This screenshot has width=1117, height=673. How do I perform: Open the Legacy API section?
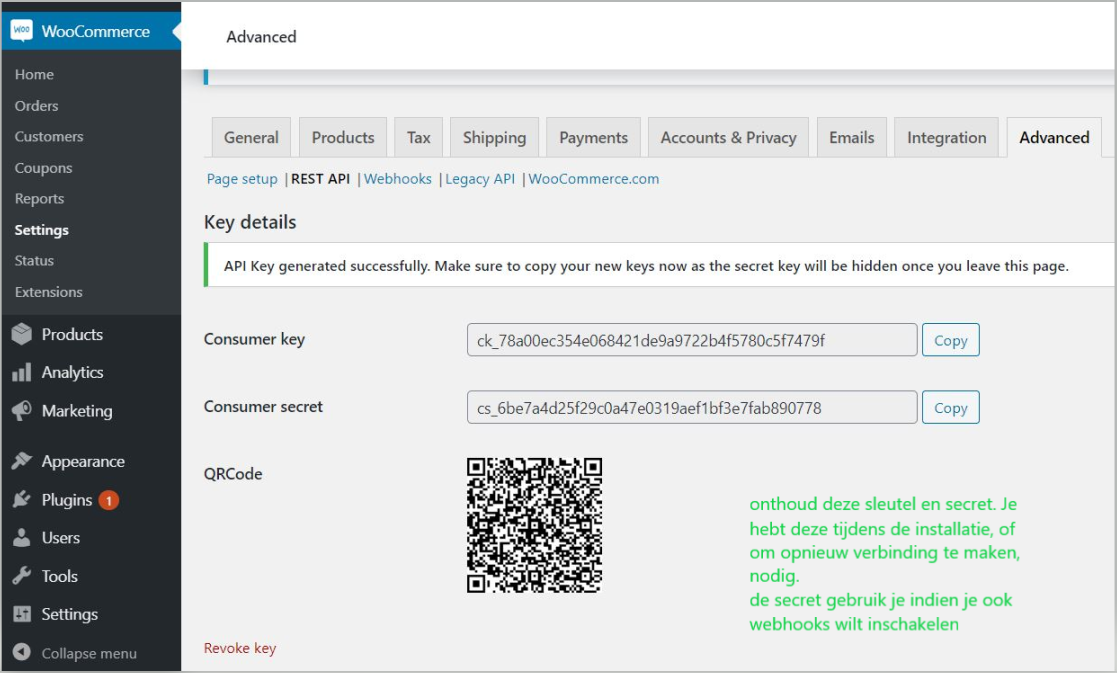pyautogui.click(x=480, y=179)
